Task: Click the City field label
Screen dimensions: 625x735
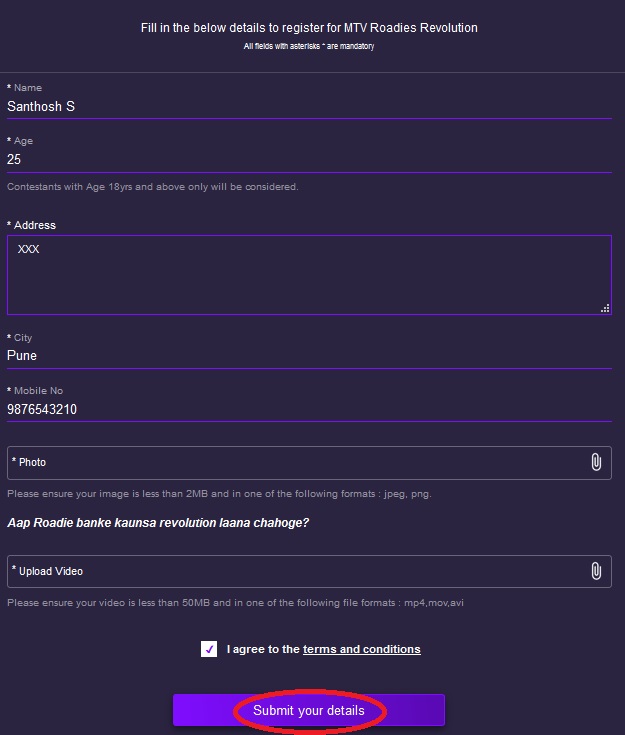Action: pyautogui.click(x=23, y=338)
